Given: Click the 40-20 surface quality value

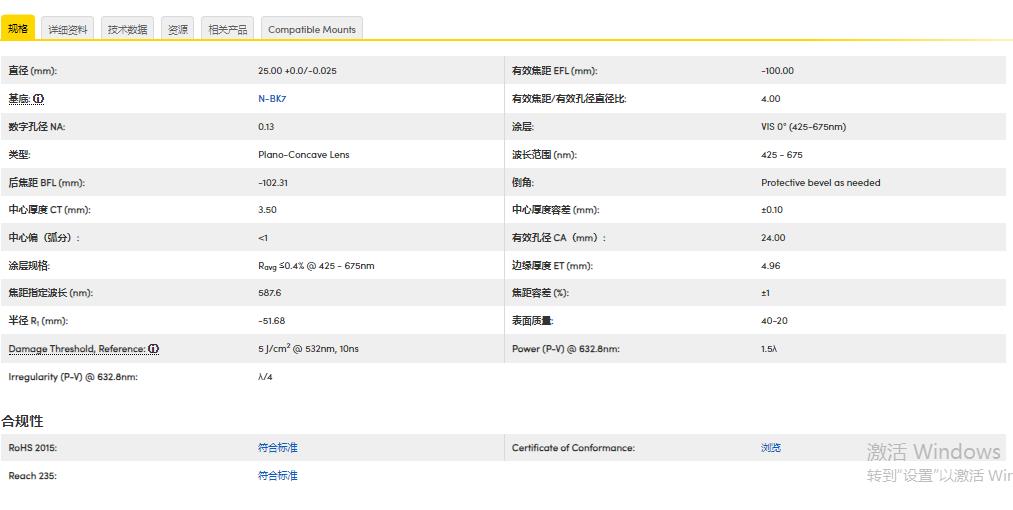Looking at the screenshot, I should pos(774,321).
